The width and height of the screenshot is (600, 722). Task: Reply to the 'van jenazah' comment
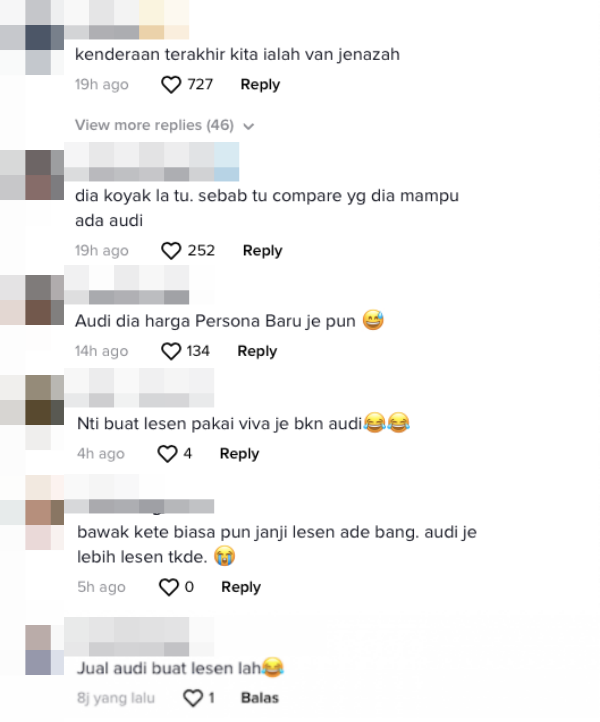260,85
